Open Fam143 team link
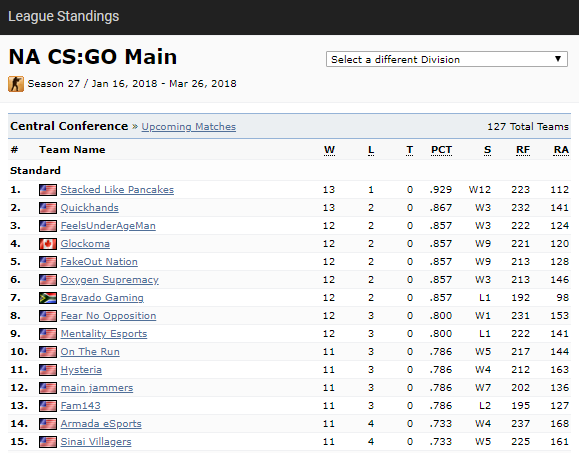 click(x=80, y=406)
